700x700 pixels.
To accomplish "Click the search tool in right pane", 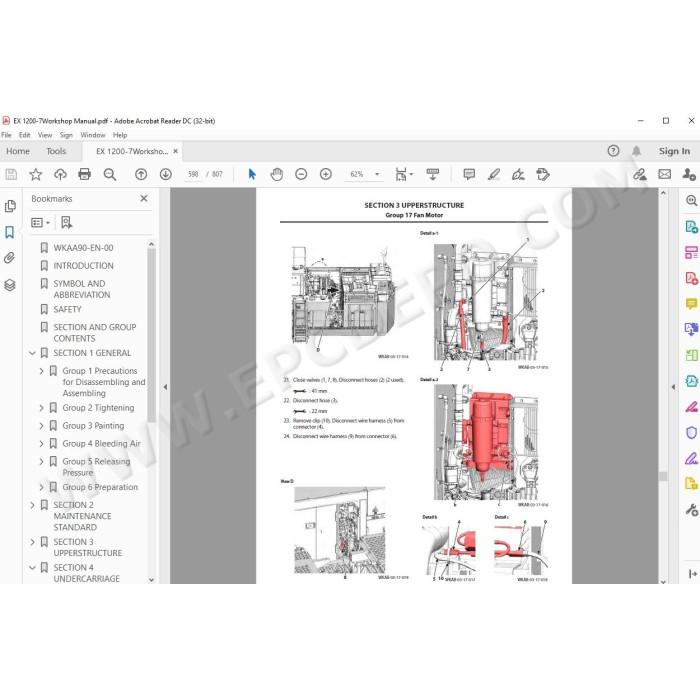I will point(691,200).
